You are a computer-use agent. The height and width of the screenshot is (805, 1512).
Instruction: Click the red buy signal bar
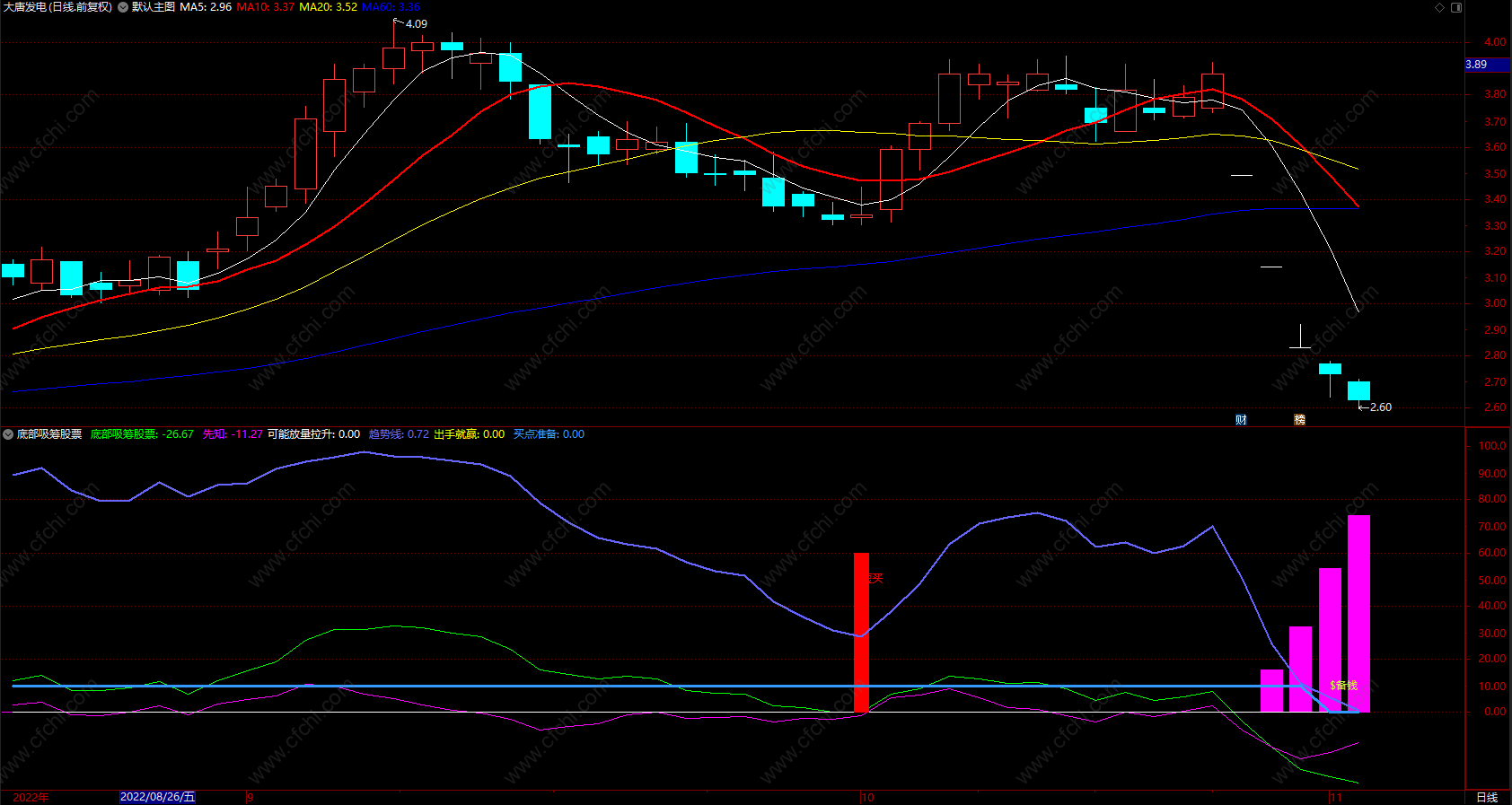click(x=861, y=633)
